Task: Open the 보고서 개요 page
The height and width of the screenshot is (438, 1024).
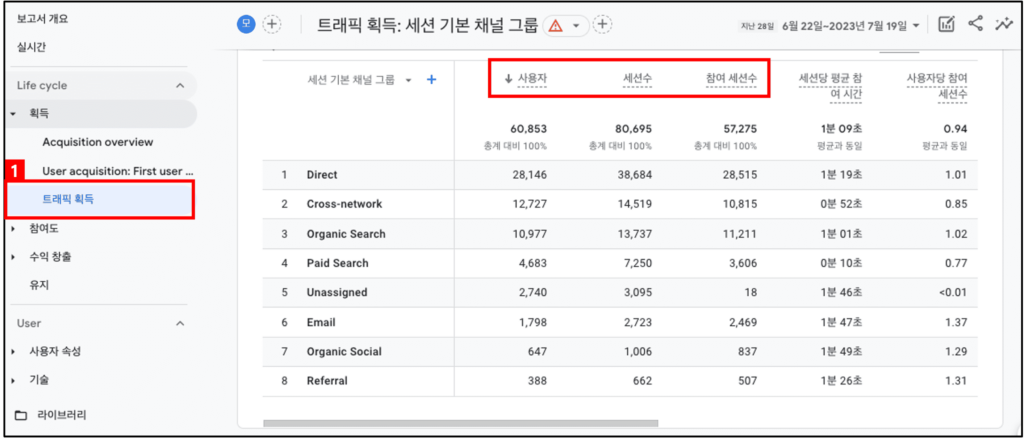Action: (42, 19)
